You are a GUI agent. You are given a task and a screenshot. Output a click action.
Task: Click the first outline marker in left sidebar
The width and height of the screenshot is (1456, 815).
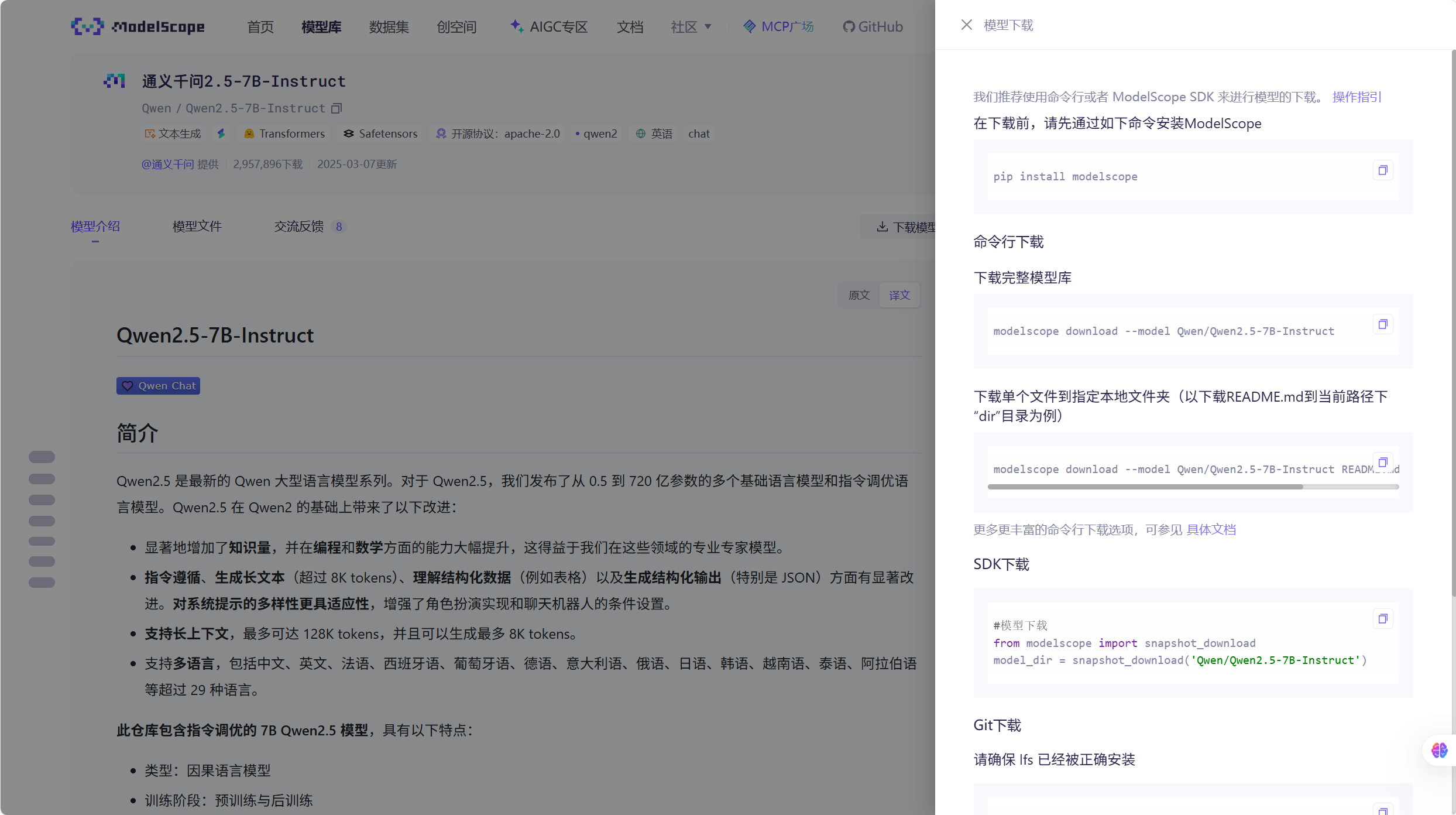(x=42, y=457)
